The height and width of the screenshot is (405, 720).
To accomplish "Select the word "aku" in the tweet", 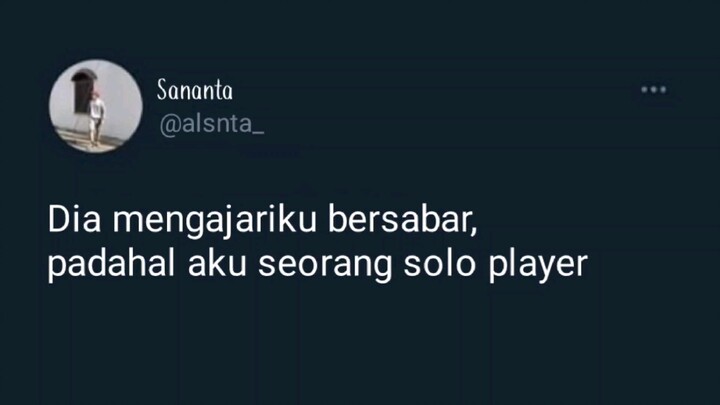I will click(217, 264).
